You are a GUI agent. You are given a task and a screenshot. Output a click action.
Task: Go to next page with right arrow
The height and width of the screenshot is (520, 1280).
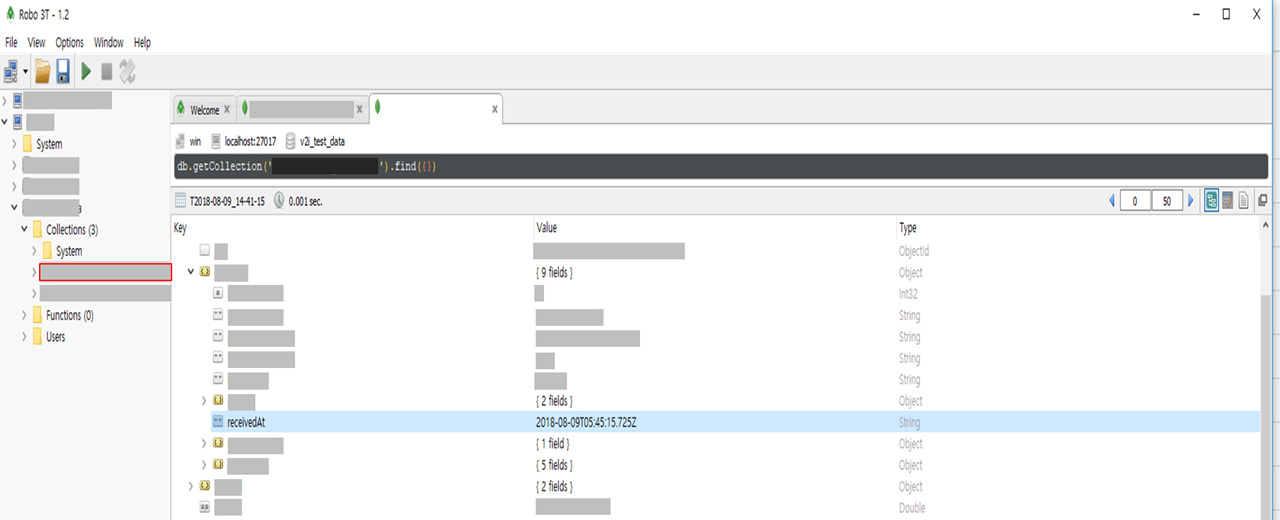[x=1190, y=201]
